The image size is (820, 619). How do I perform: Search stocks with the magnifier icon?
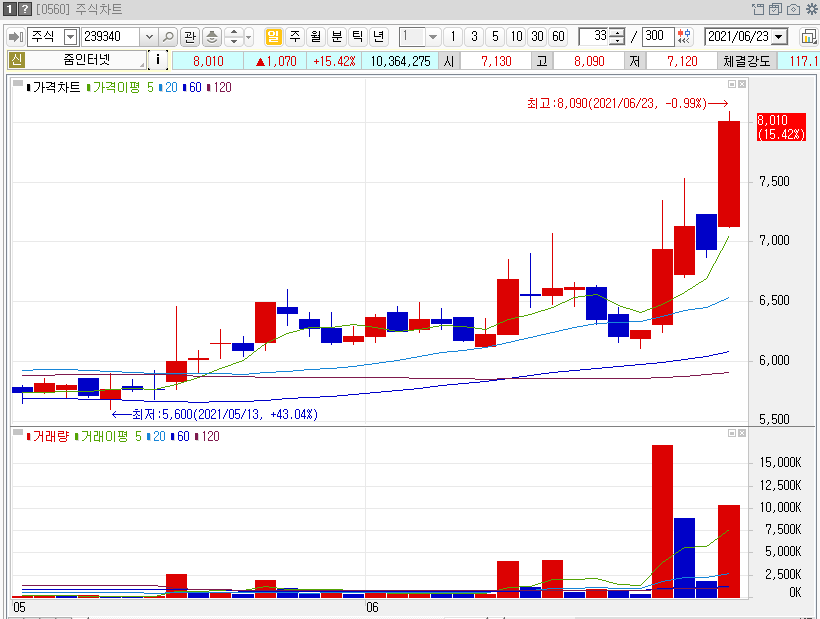tap(168, 37)
